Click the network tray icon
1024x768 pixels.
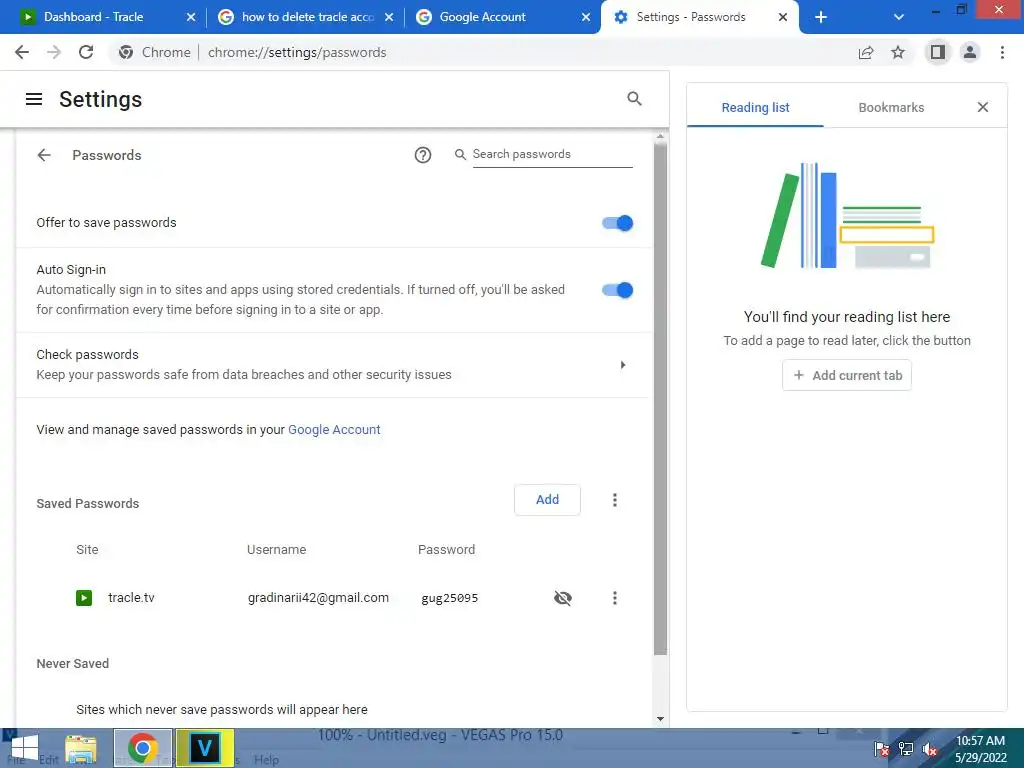pyautogui.click(x=906, y=749)
